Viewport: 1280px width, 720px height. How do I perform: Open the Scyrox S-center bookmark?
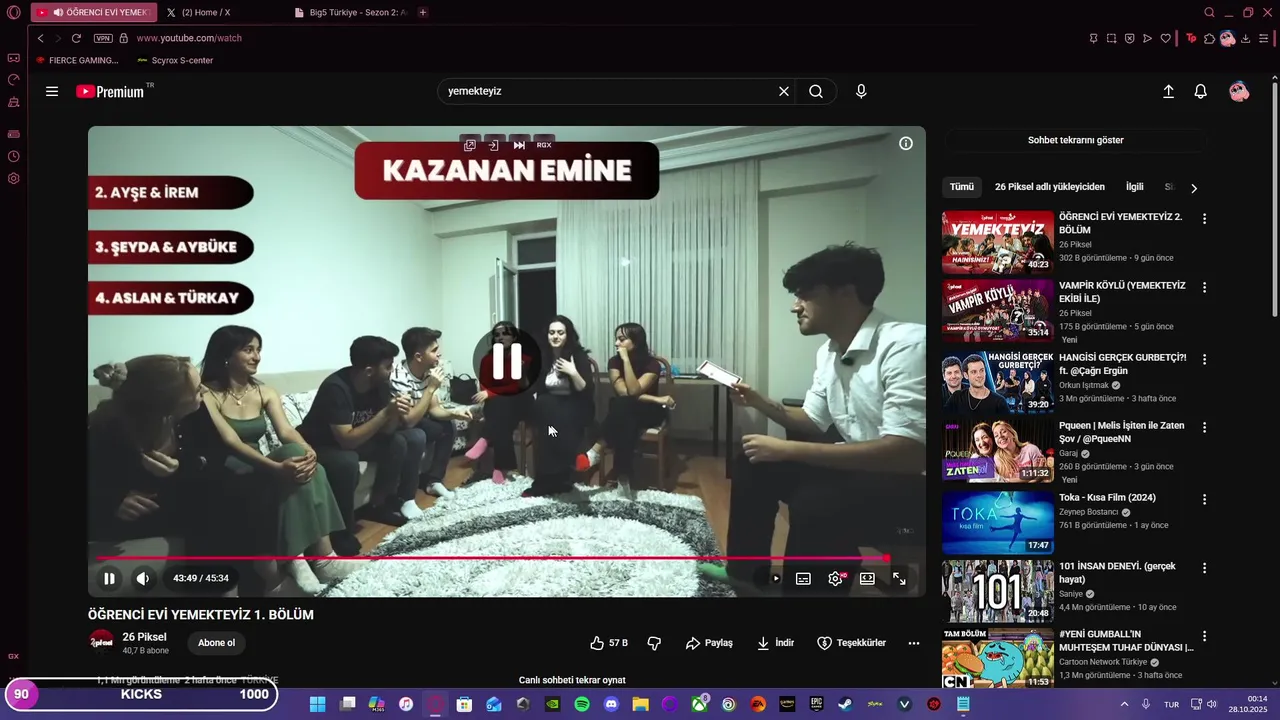tap(174, 60)
